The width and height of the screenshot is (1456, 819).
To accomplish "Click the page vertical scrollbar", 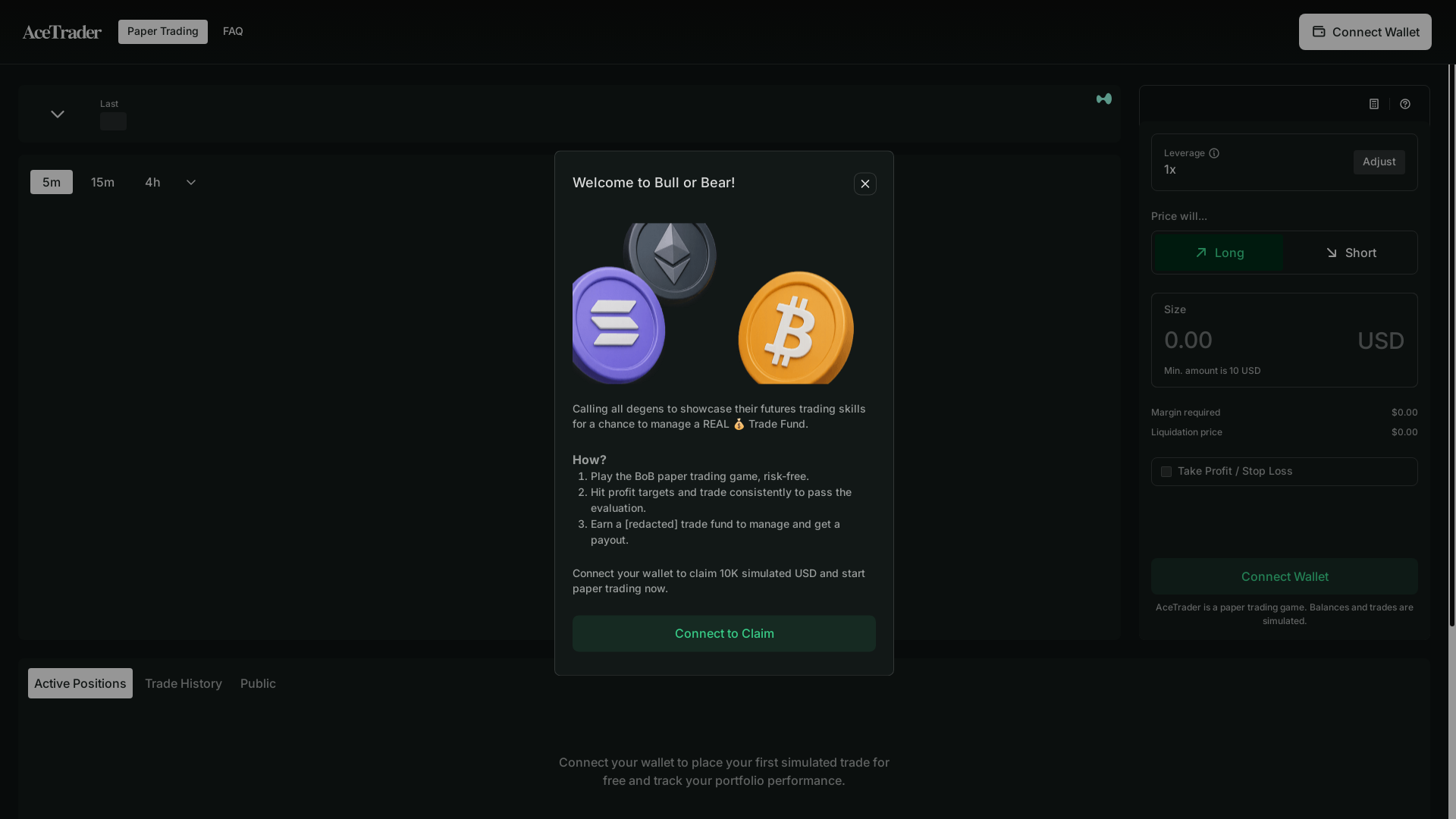I will click(x=1451, y=345).
